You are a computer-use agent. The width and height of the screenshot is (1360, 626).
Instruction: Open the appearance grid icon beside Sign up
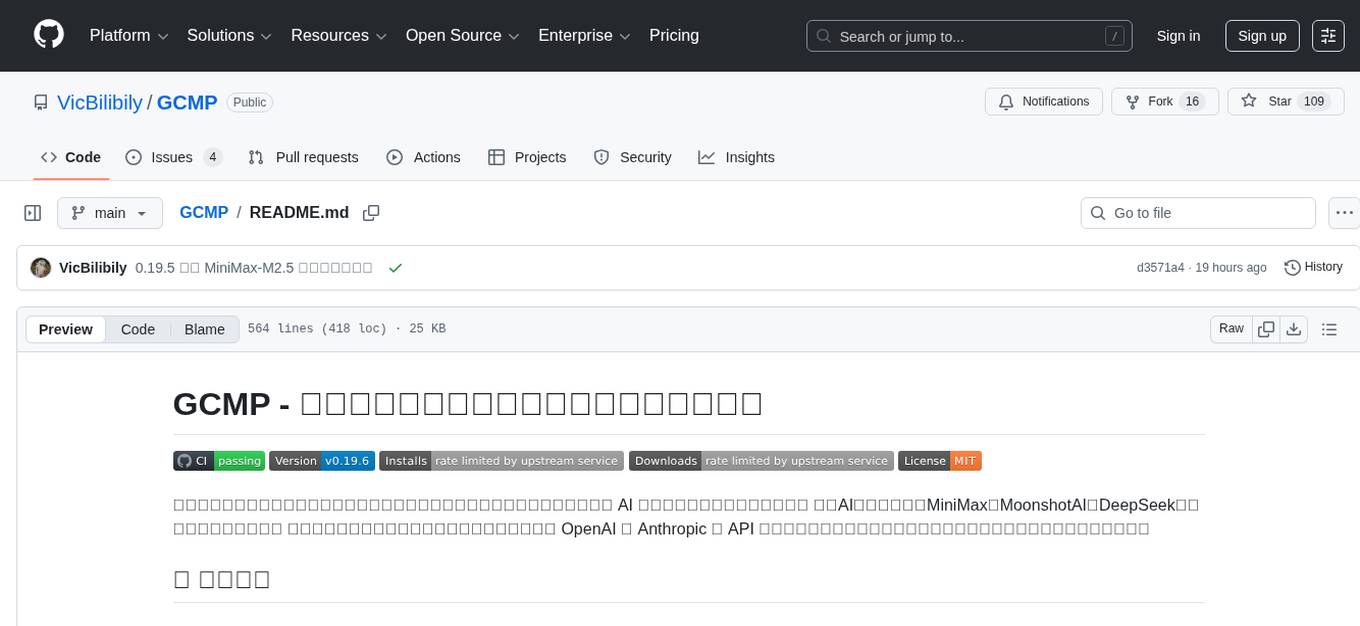click(1327, 35)
